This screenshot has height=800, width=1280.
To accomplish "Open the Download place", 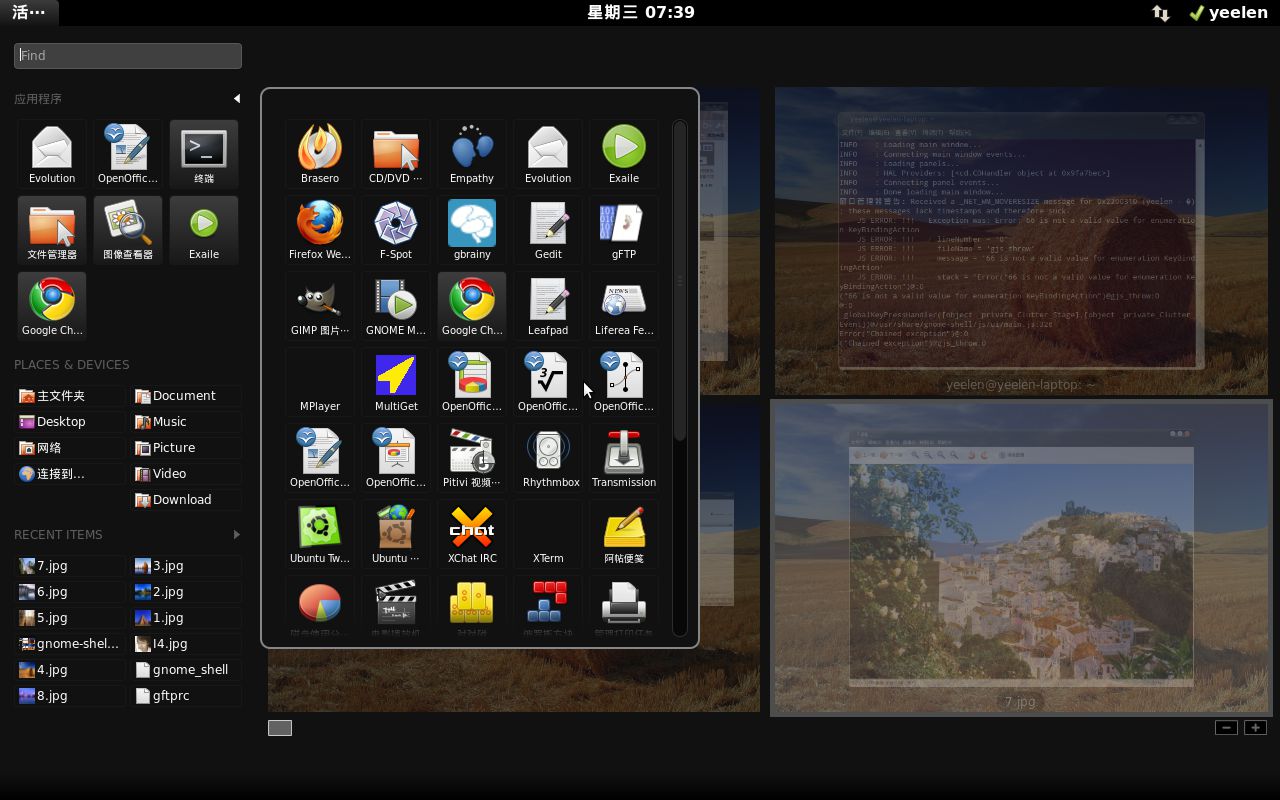I will 186,499.
